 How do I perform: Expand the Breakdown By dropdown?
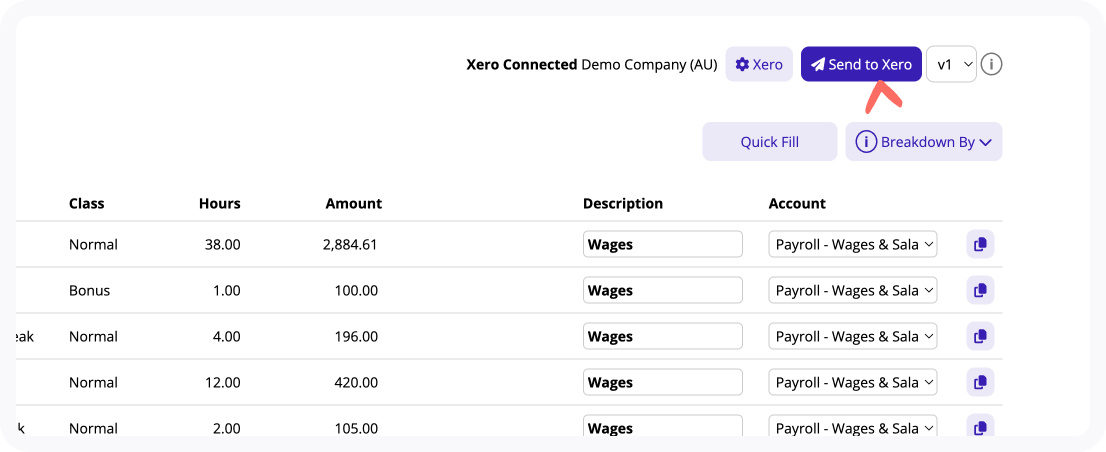[x=924, y=142]
